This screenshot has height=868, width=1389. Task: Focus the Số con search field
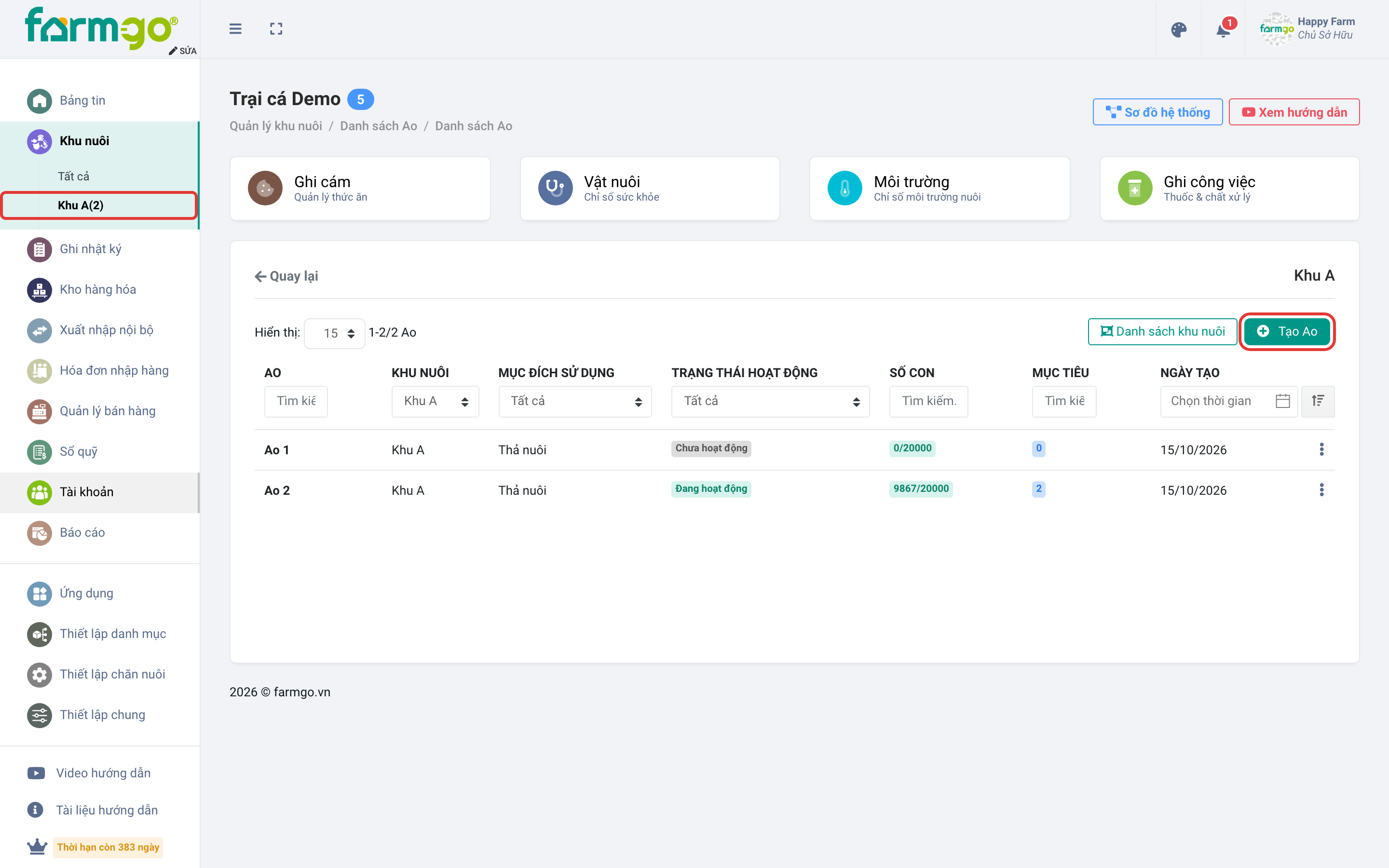point(929,401)
